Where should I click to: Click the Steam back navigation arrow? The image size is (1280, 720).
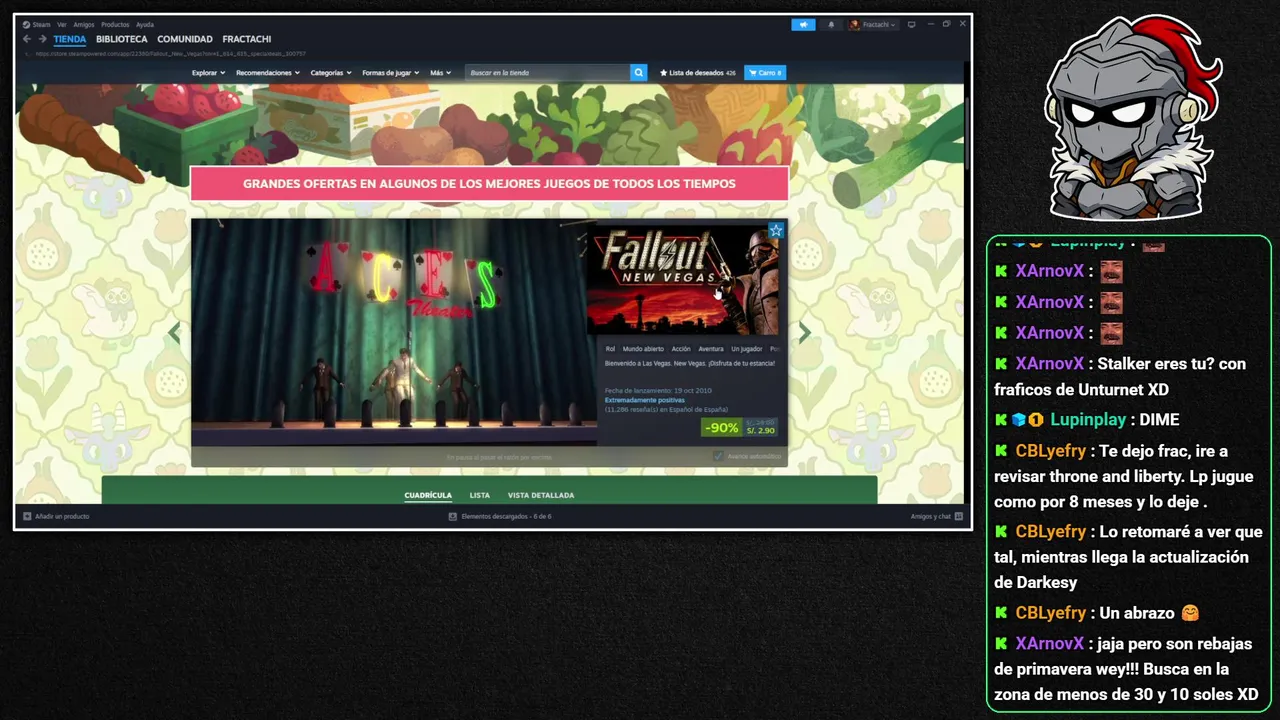tap(27, 39)
